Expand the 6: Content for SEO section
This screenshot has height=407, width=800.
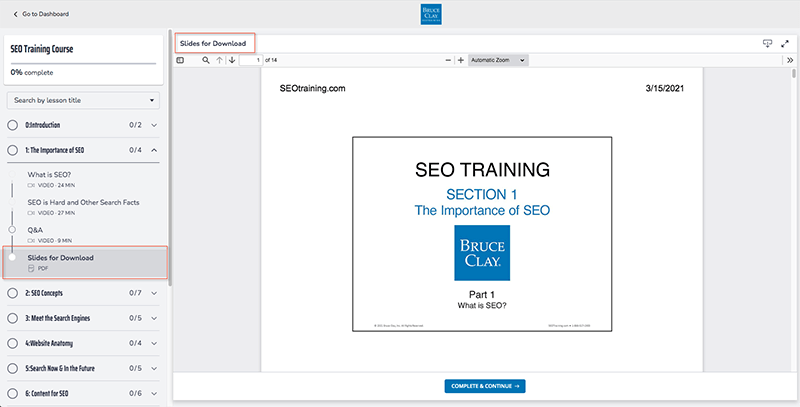154,394
